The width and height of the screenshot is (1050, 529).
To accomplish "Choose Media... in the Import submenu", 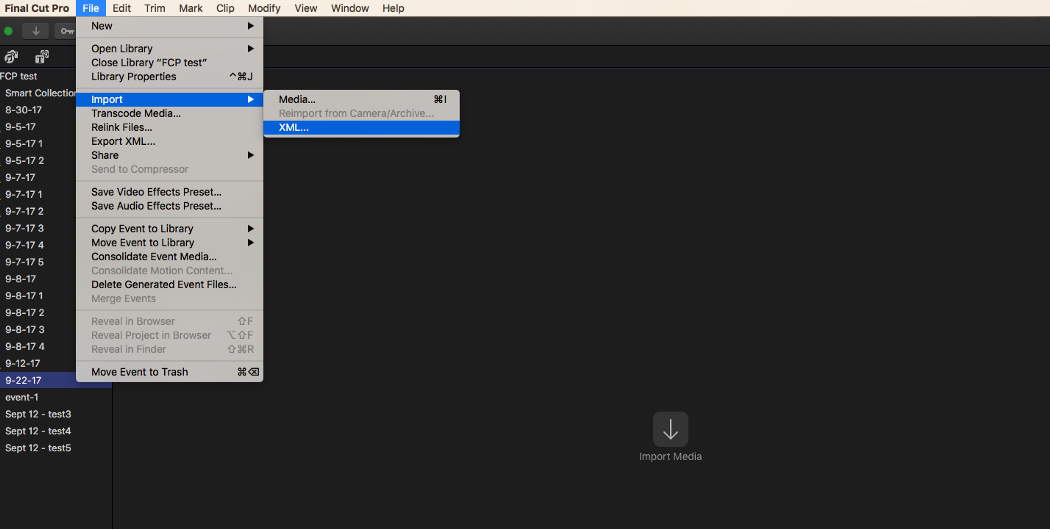I will tap(362, 100).
